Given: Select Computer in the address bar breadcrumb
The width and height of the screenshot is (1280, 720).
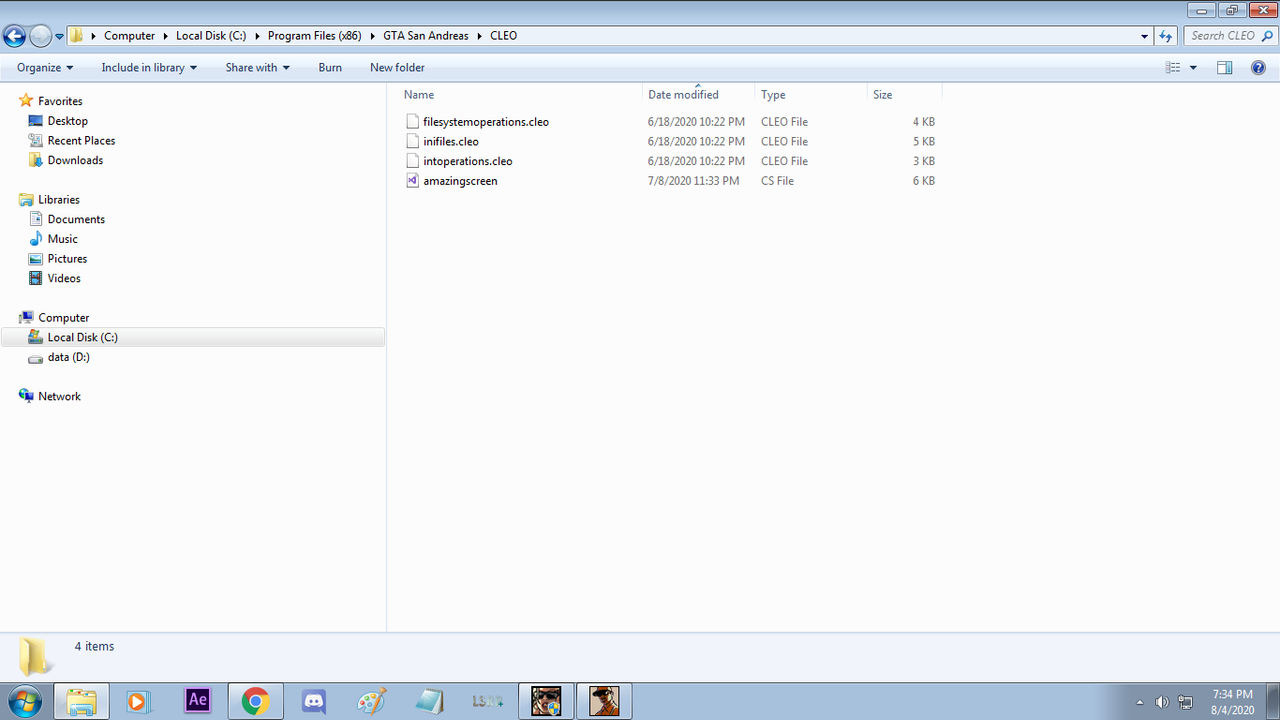Looking at the screenshot, I should point(130,36).
